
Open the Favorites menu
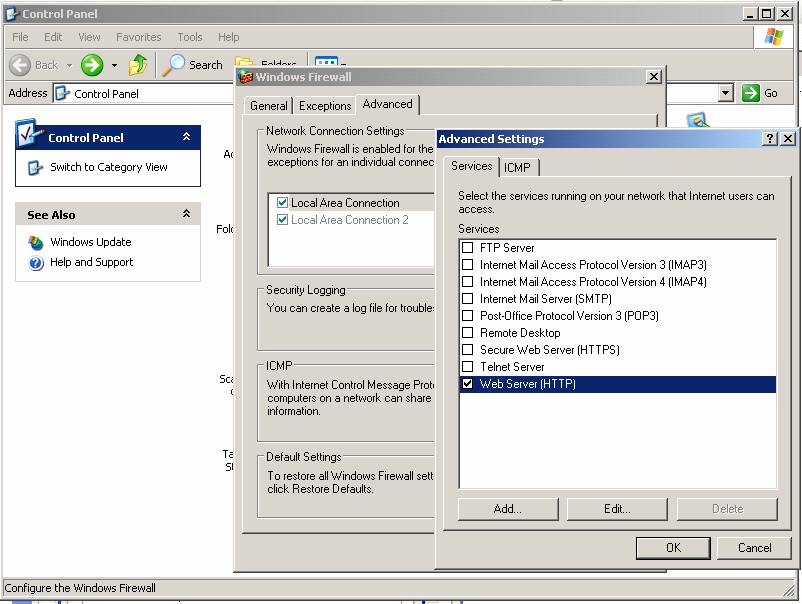[x=139, y=37]
